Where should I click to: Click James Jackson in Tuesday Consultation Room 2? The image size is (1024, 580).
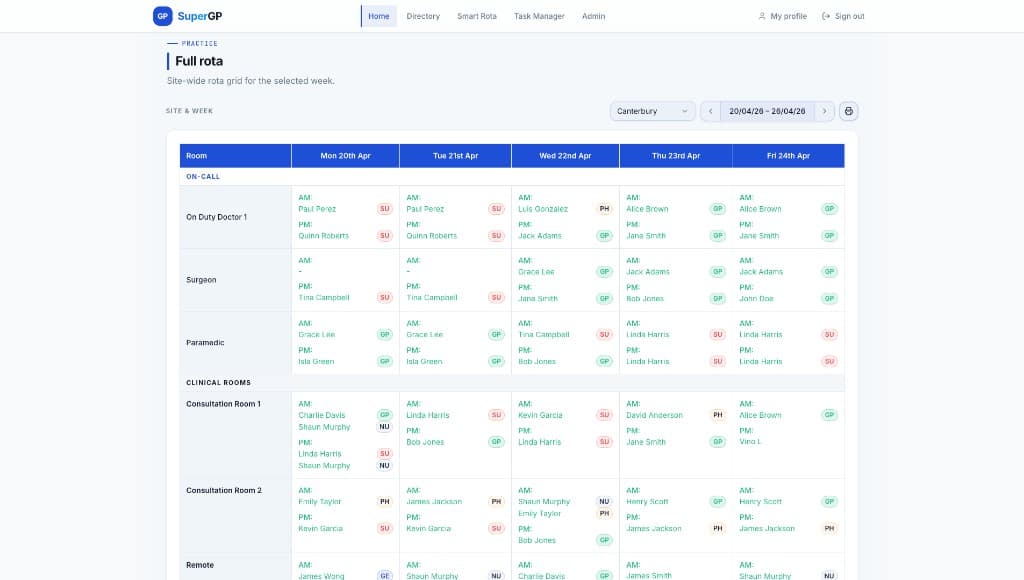[434, 502]
